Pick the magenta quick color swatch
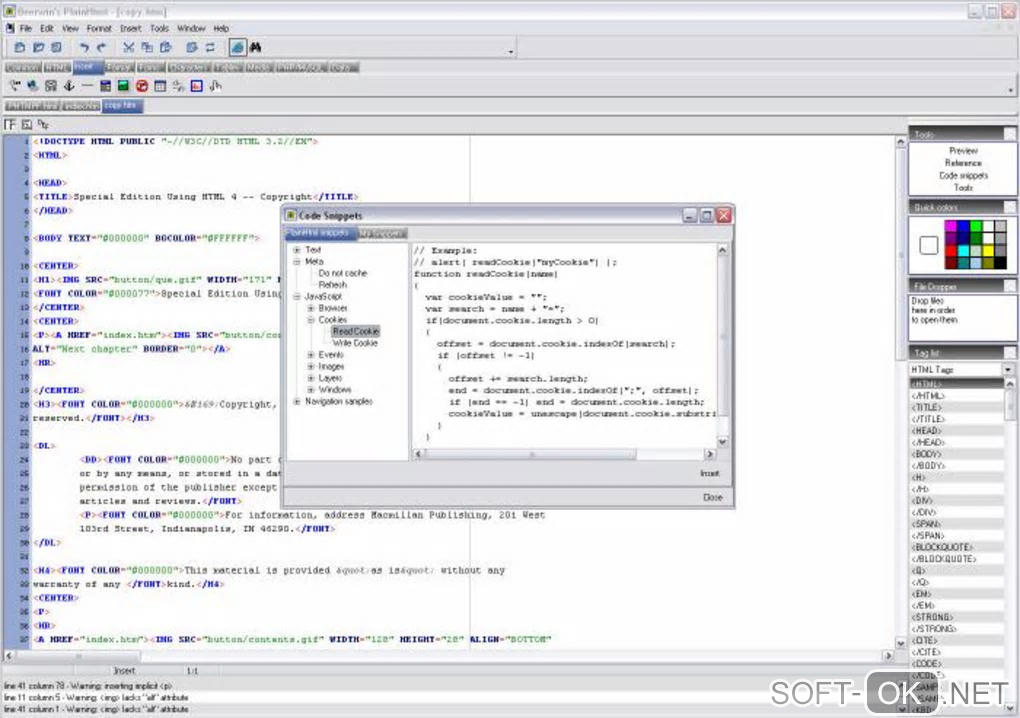The width and height of the screenshot is (1020, 718). [x=951, y=226]
